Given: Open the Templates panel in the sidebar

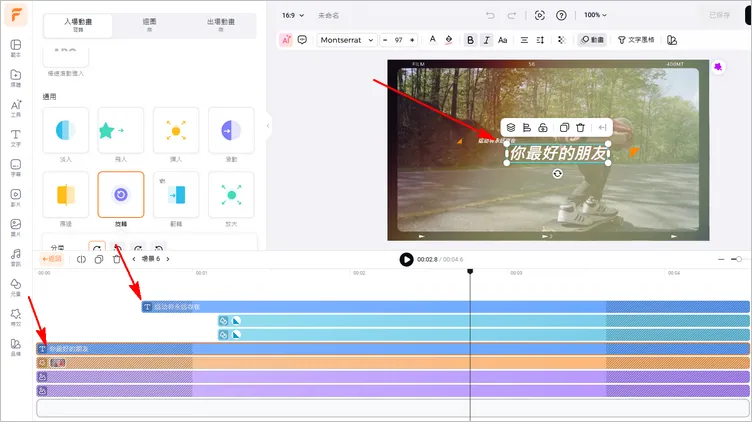Looking at the screenshot, I should (x=16, y=48).
